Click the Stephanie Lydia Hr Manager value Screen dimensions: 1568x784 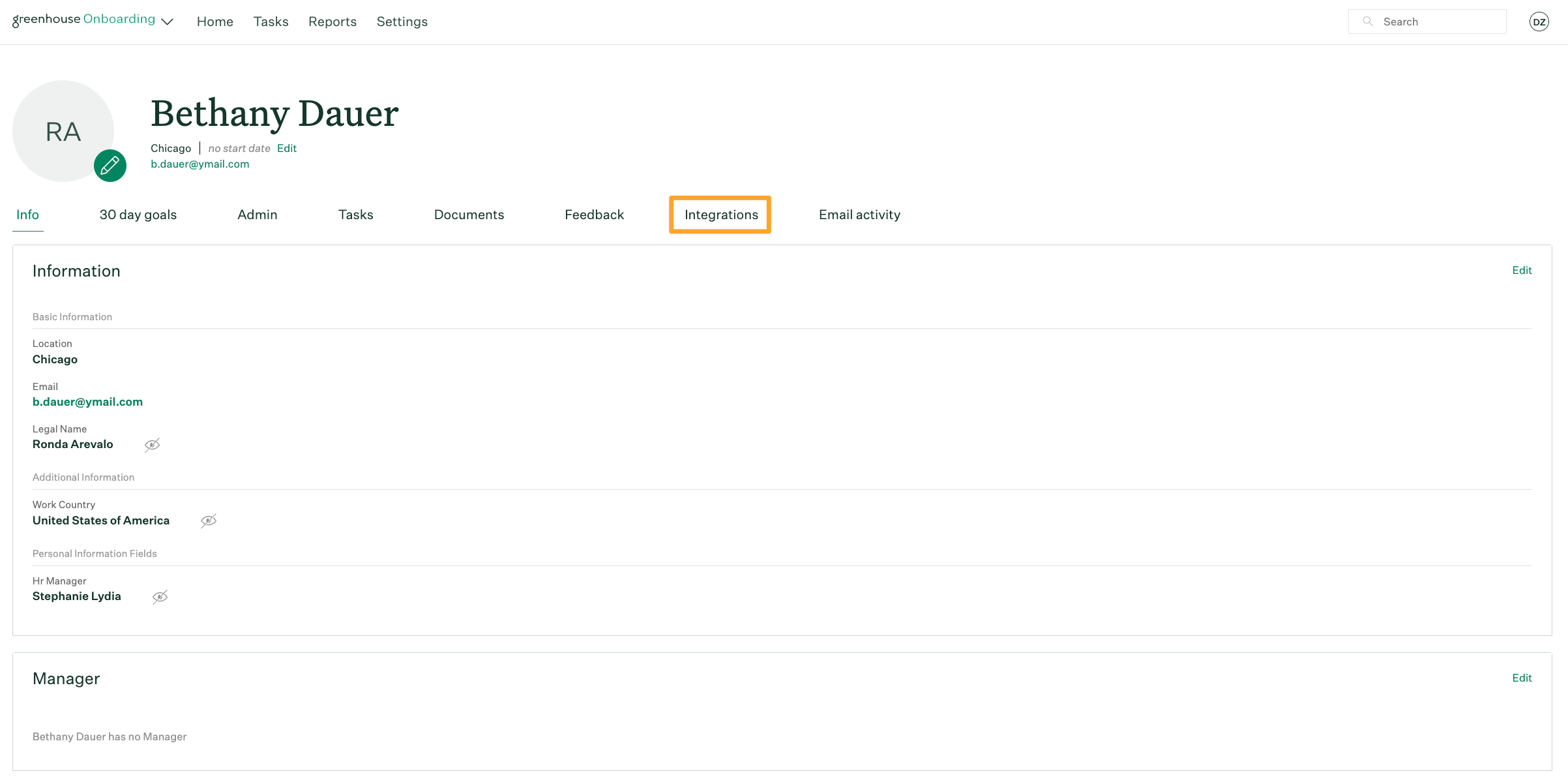pos(77,596)
